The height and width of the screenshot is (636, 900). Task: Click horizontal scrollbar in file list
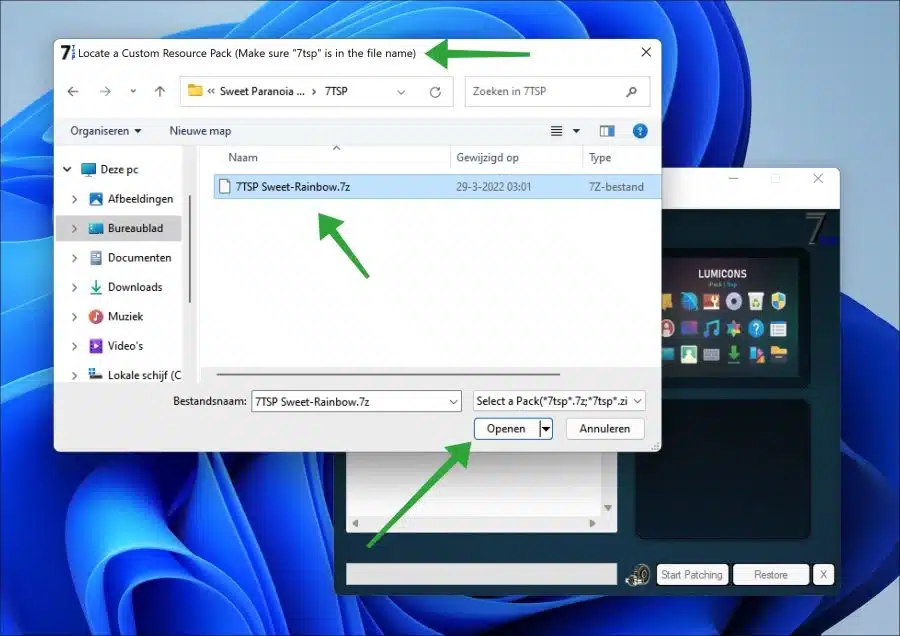click(388, 374)
